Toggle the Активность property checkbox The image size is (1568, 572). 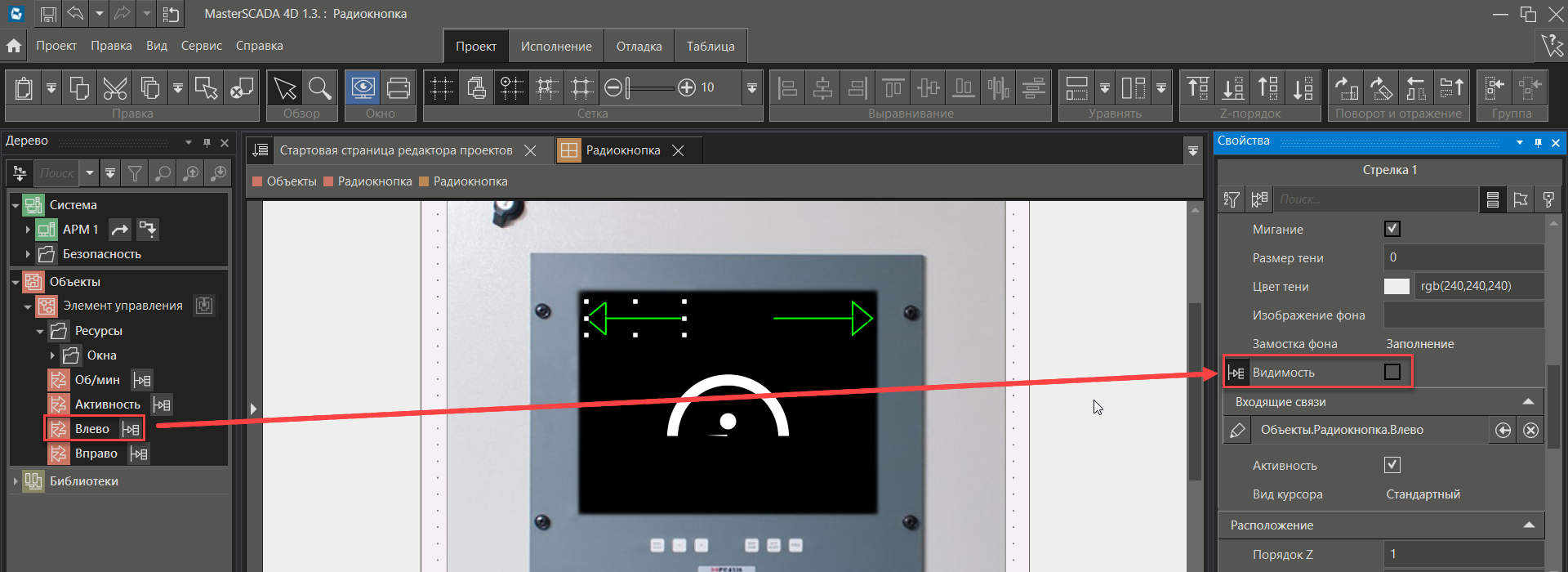point(1392,465)
